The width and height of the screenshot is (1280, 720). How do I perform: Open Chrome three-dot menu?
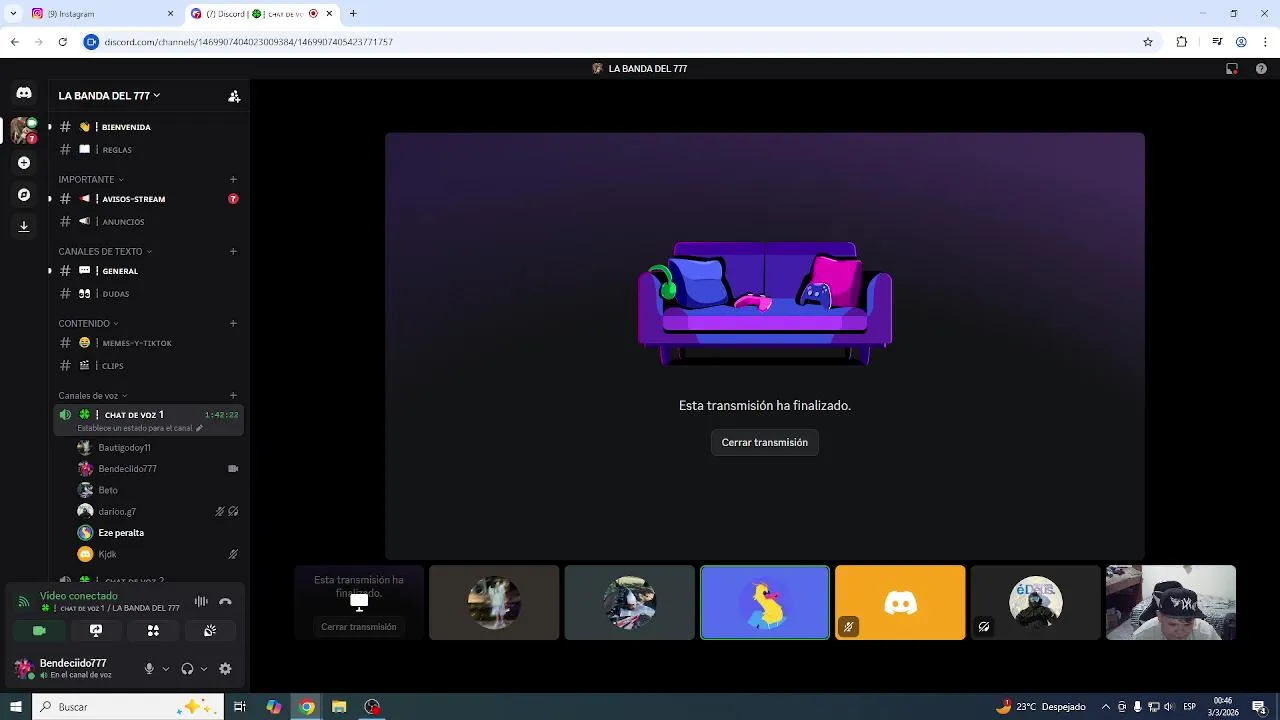coord(1266,42)
